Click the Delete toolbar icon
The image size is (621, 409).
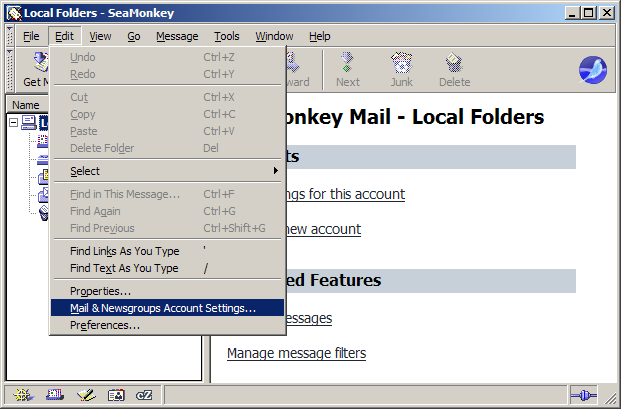point(454,68)
